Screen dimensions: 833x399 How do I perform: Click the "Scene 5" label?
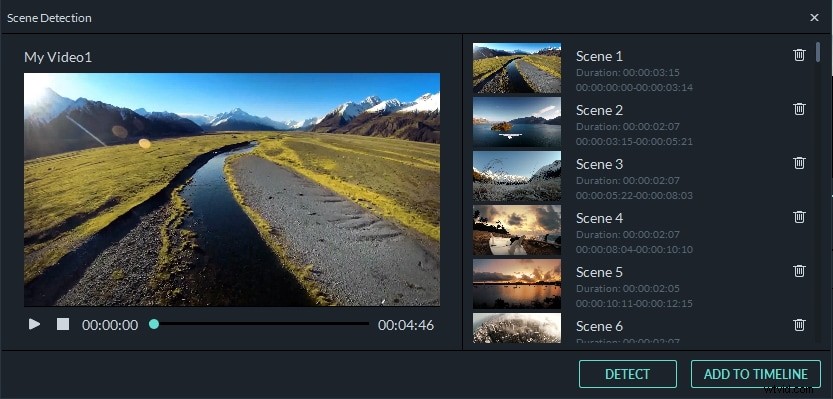point(599,272)
